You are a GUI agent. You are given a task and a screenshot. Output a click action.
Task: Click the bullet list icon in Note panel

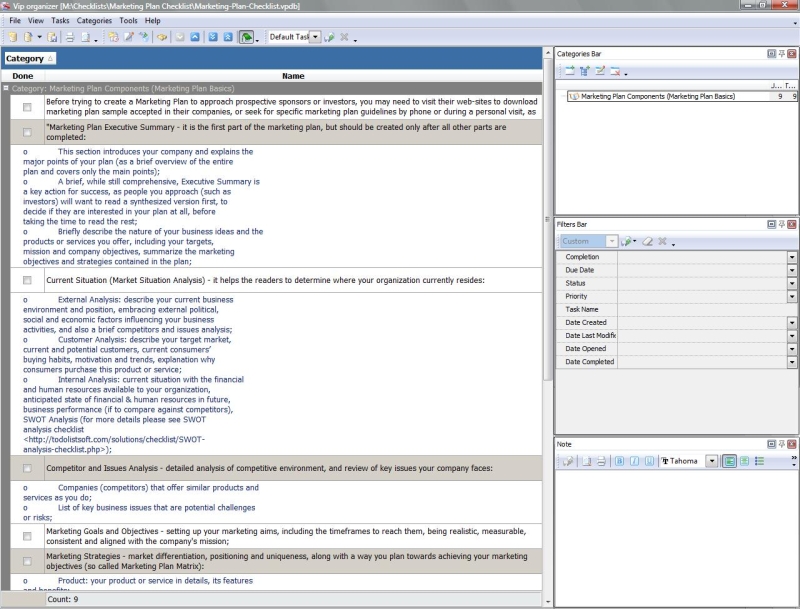coord(759,461)
